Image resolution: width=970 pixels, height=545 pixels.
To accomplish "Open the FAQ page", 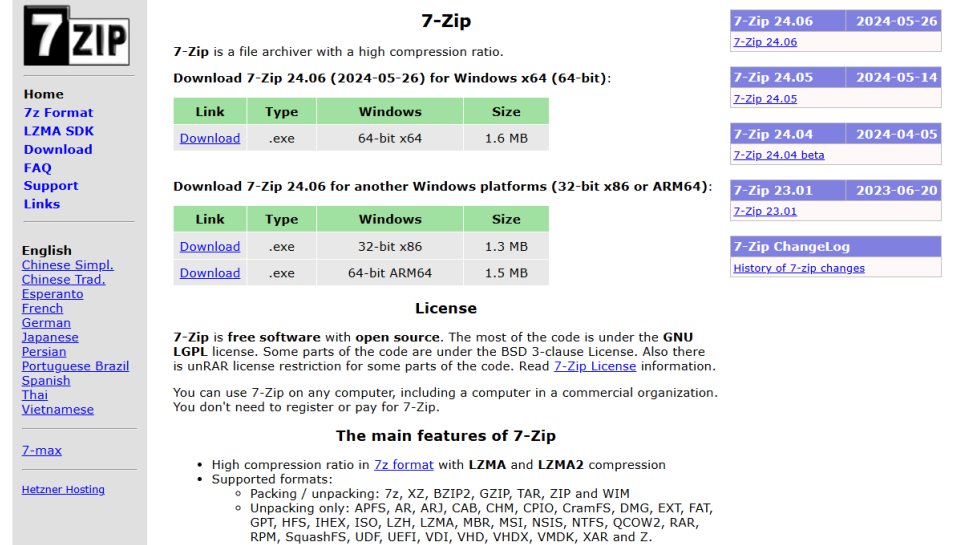I will (38, 168).
